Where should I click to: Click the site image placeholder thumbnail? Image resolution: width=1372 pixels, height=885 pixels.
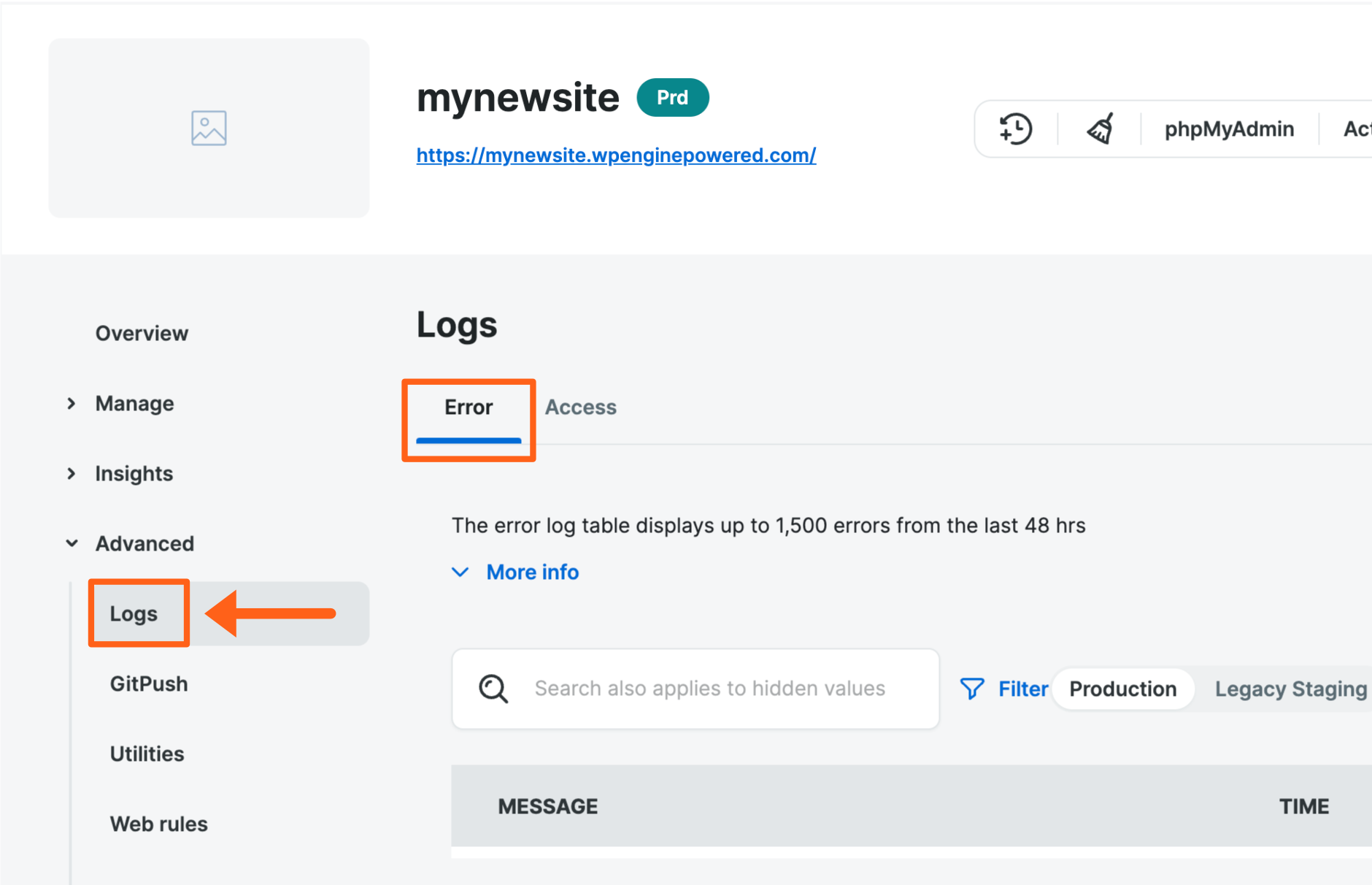pos(209,128)
